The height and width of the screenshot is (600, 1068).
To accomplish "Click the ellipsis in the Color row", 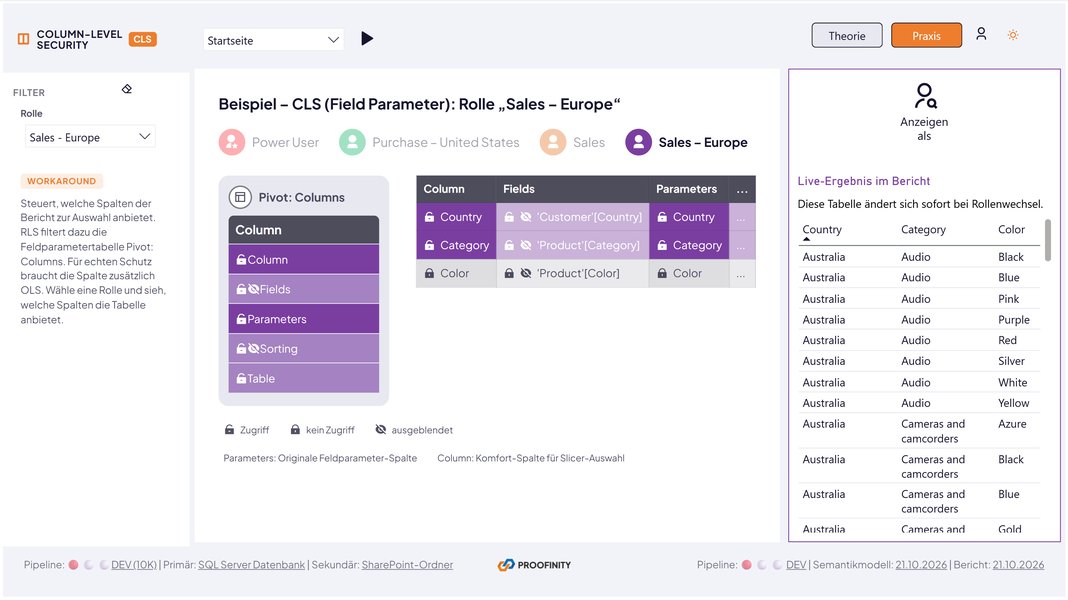I will (741, 274).
